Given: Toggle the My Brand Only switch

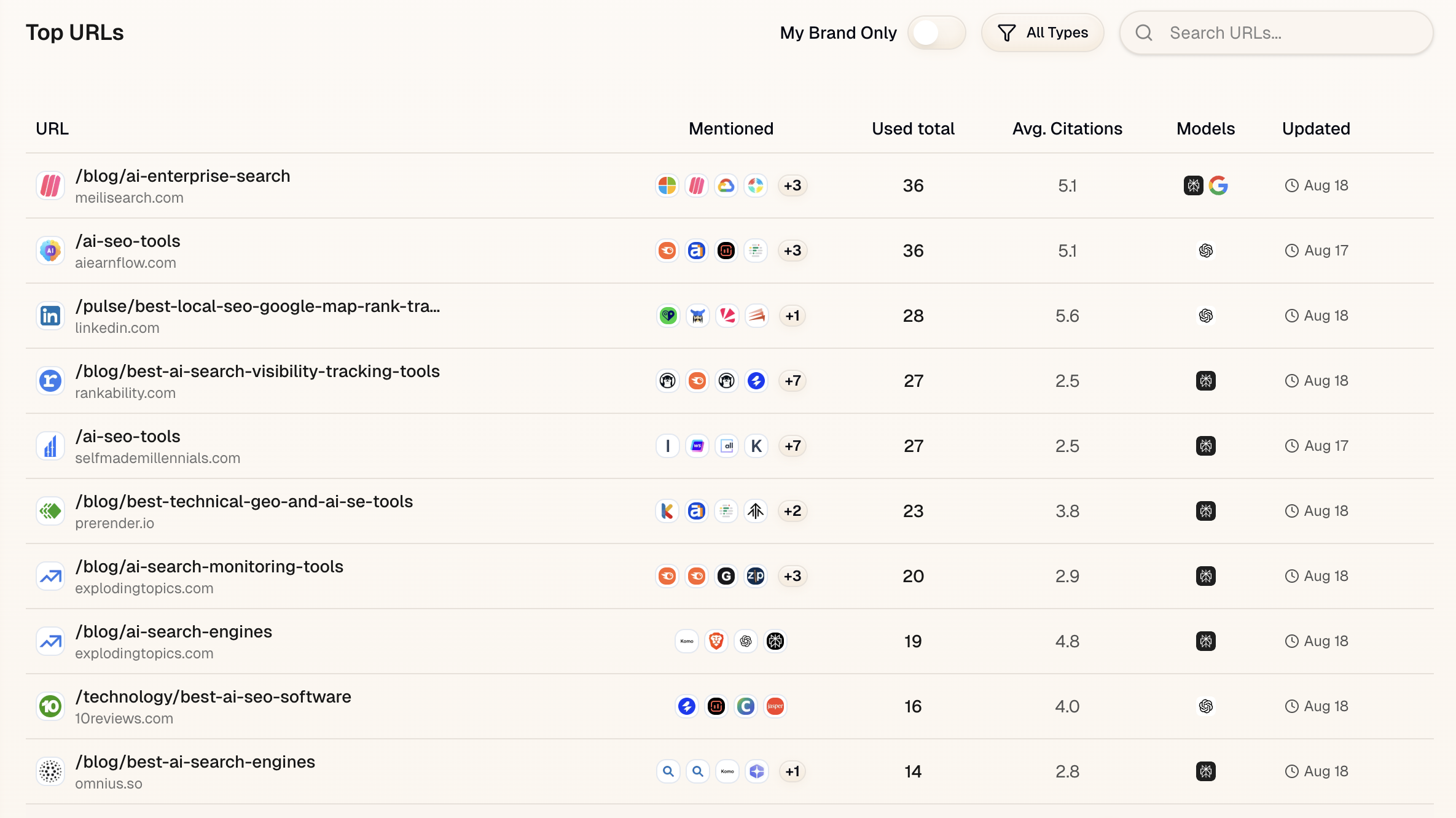Looking at the screenshot, I should 936,33.
